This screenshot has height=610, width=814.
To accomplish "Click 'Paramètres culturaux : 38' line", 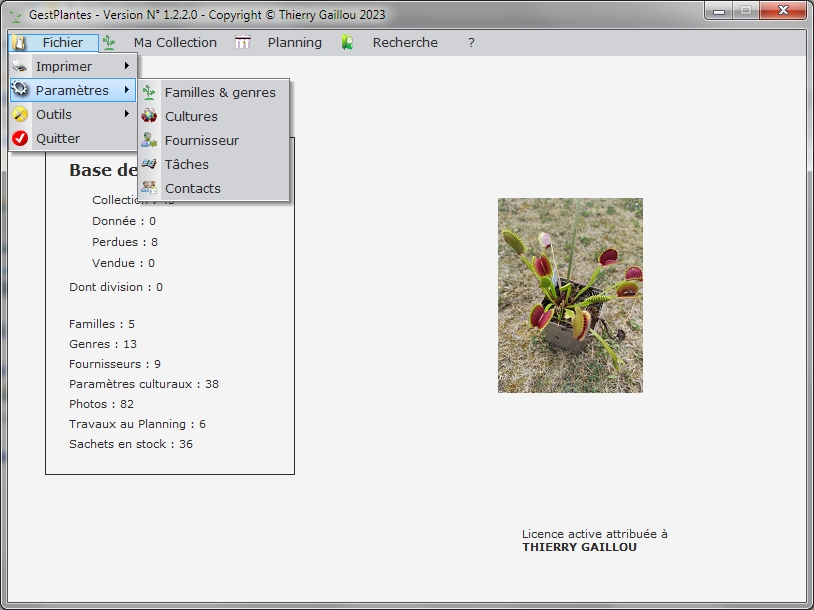I will (x=144, y=384).
